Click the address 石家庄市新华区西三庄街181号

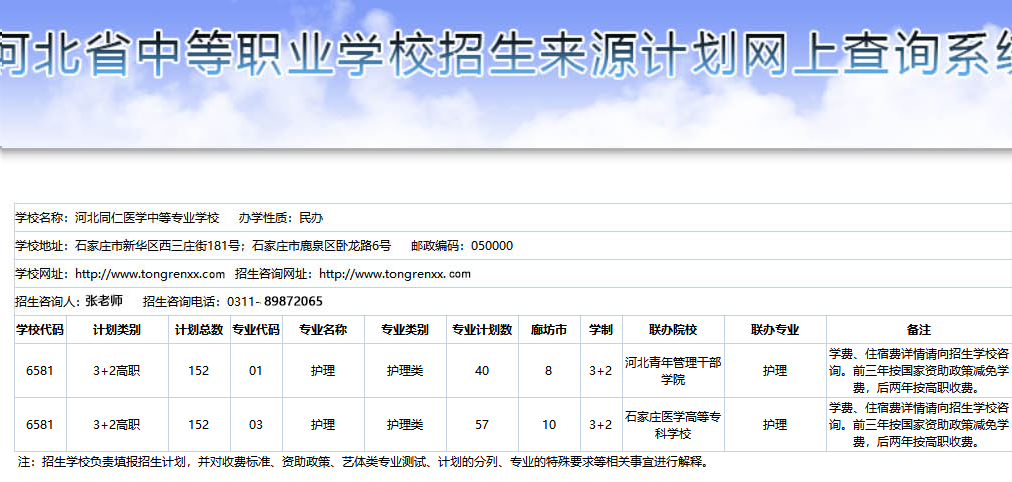pyautogui.click(x=159, y=246)
